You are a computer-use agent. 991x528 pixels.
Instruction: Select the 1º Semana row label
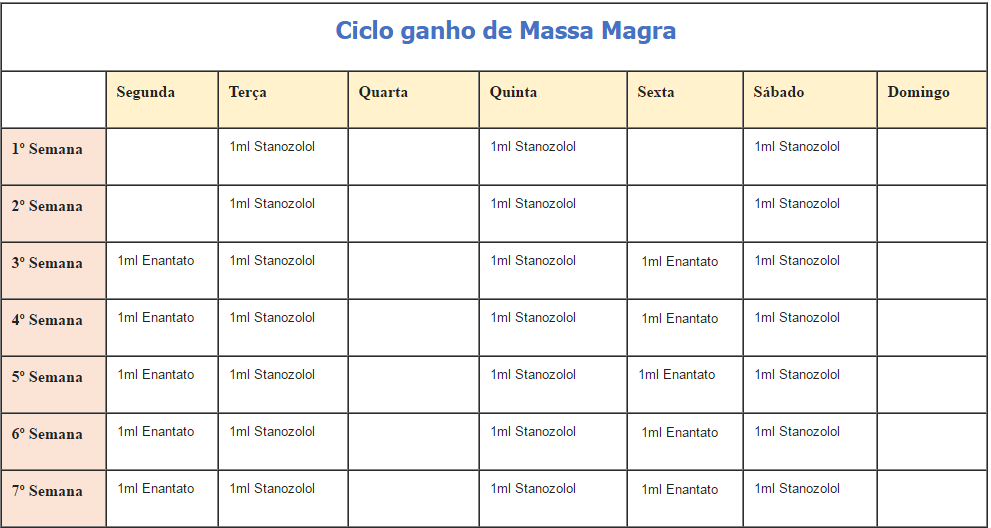(x=47, y=149)
